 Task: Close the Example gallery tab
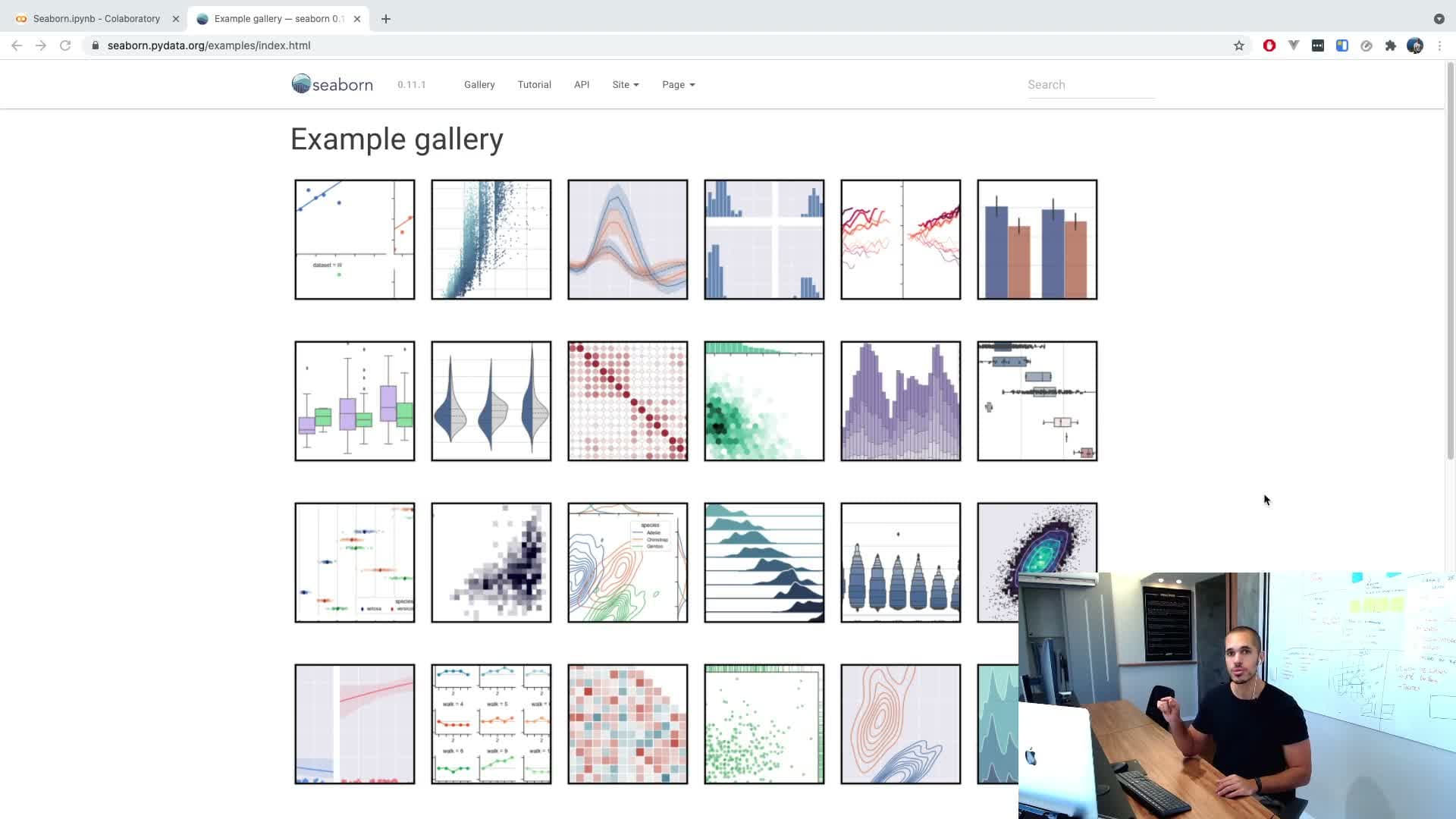point(357,19)
